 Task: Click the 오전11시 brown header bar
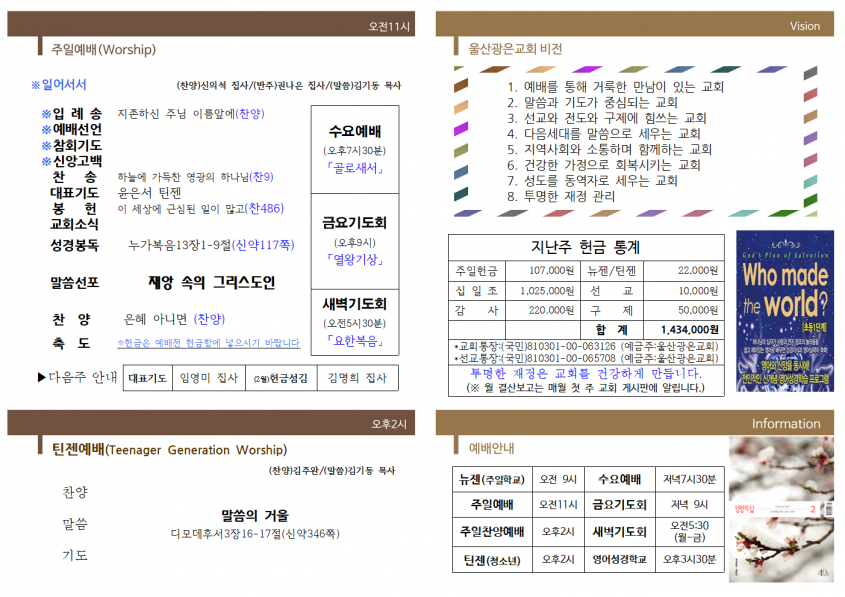point(211,25)
